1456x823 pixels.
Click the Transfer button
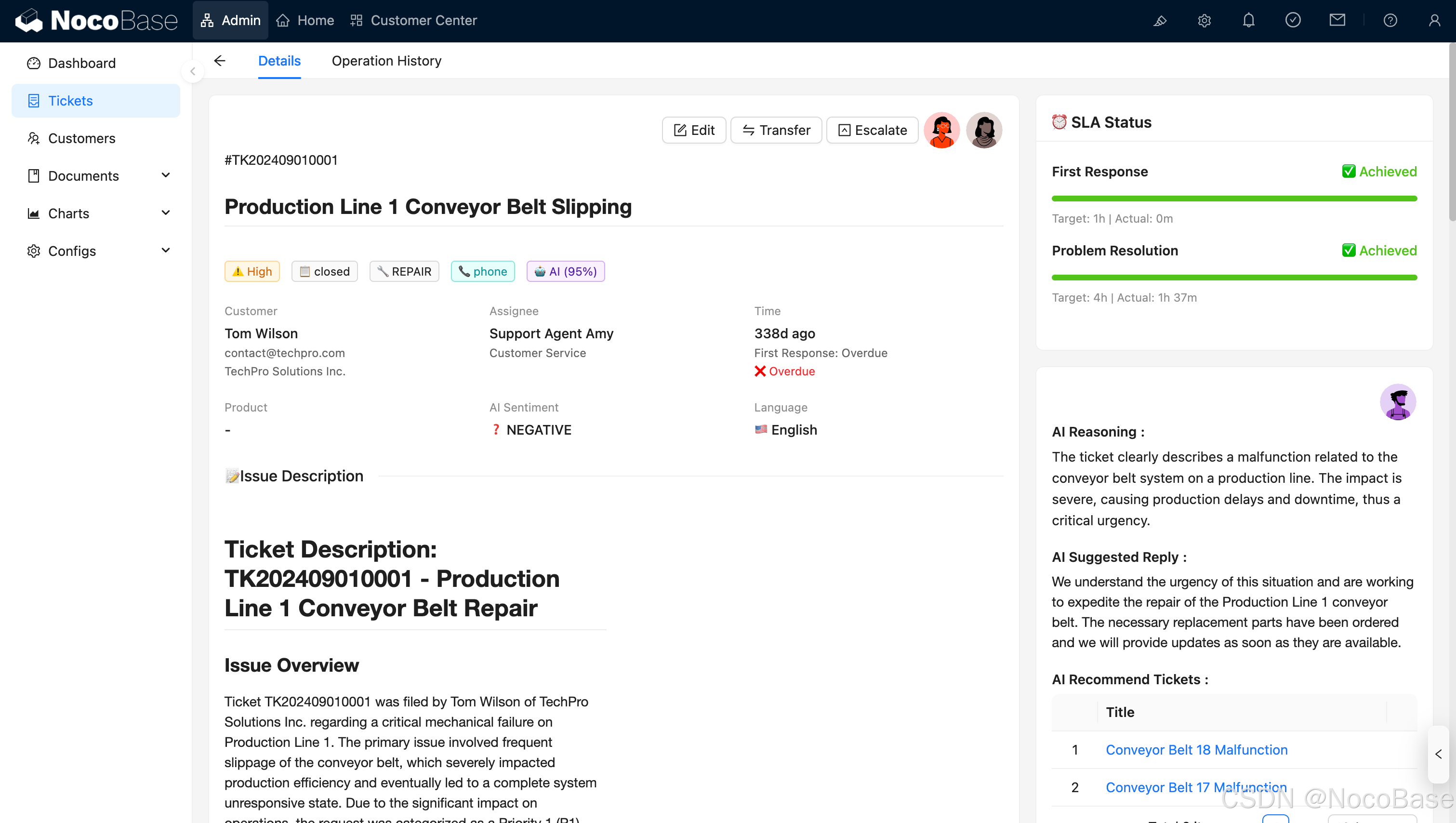click(x=776, y=130)
